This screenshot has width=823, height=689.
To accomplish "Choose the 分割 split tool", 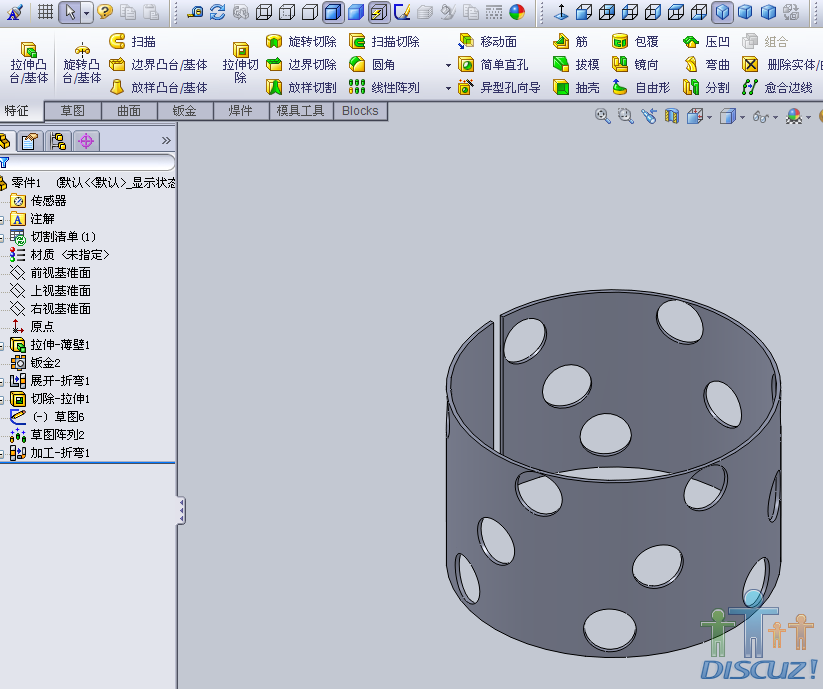I will point(706,87).
